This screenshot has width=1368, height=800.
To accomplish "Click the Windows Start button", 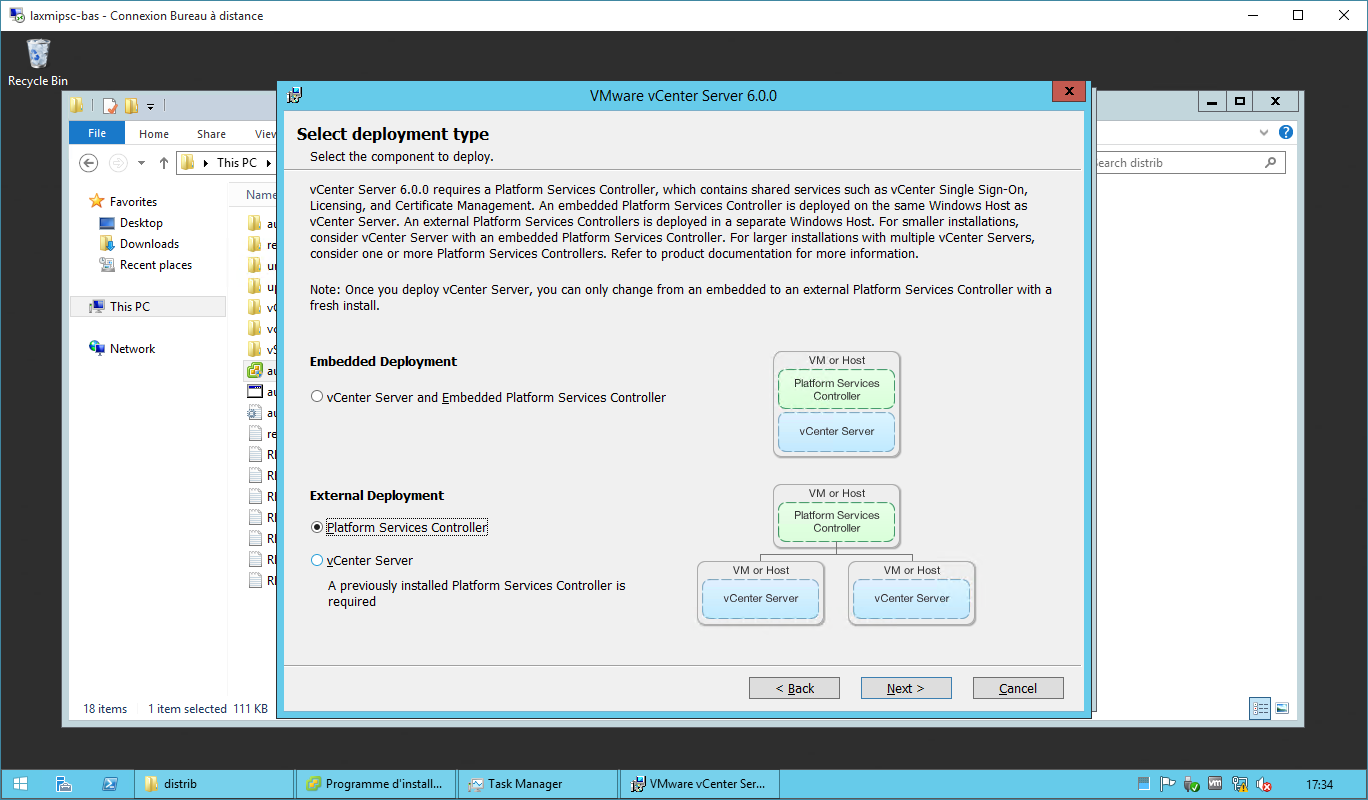I will click(20, 784).
